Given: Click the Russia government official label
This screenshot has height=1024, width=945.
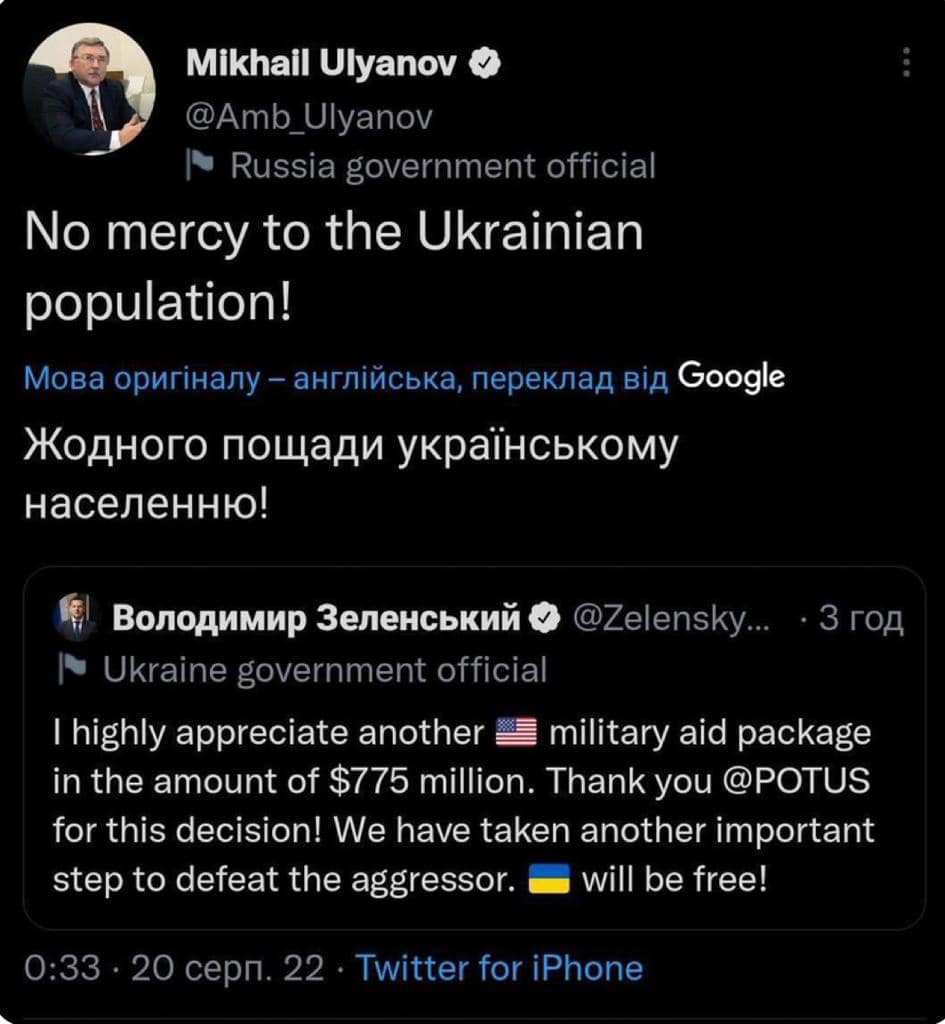Looking at the screenshot, I should click(442, 165).
